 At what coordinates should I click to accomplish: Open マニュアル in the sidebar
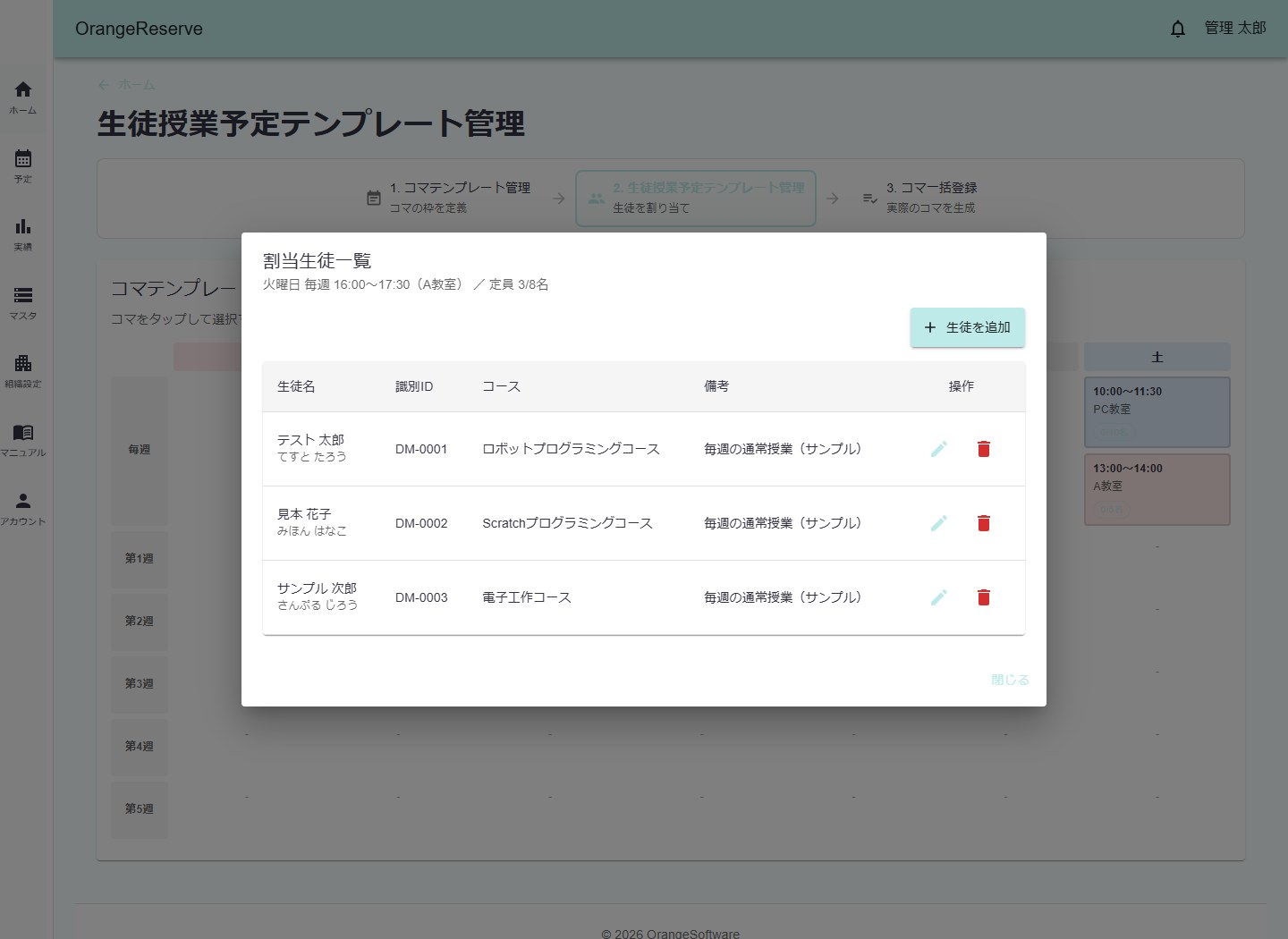(23, 440)
